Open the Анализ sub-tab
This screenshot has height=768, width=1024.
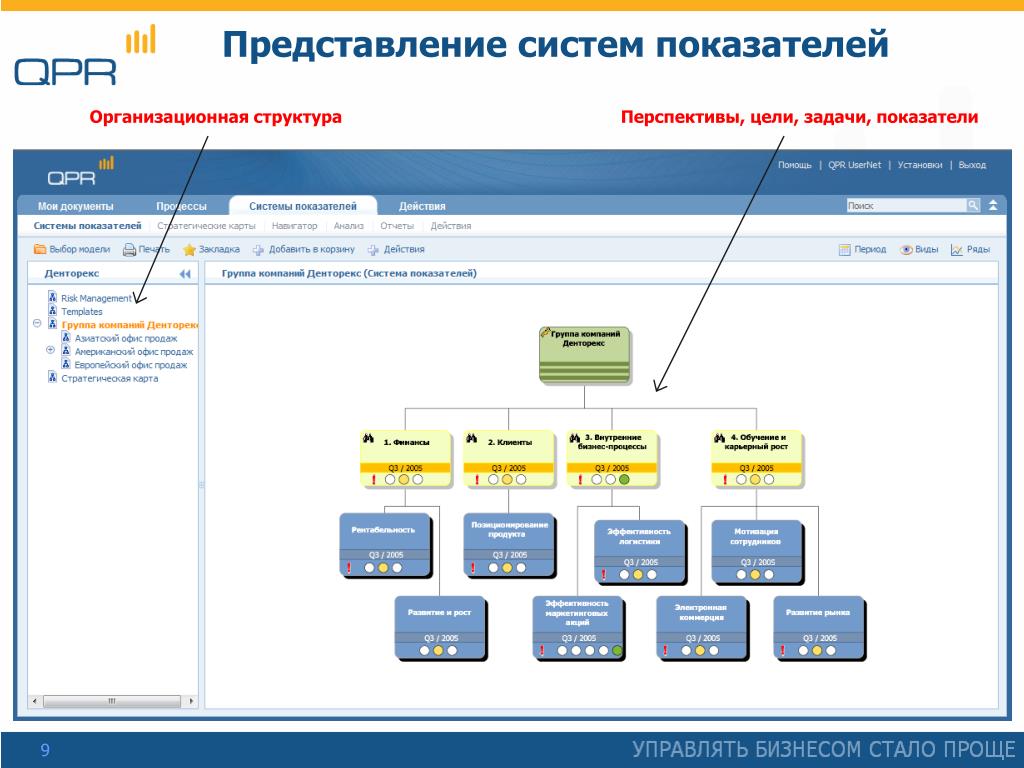(349, 226)
